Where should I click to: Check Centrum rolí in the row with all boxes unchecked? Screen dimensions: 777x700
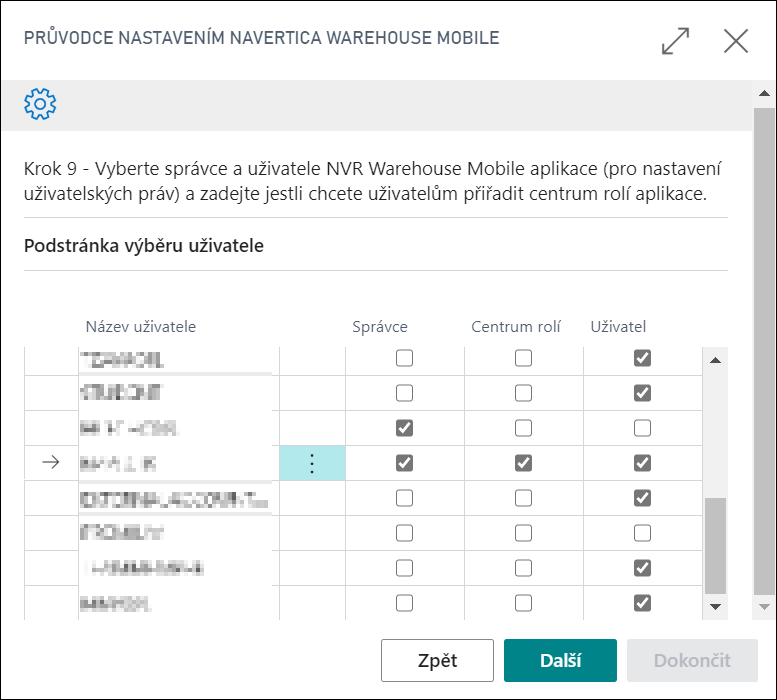pyautogui.click(x=523, y=533)
